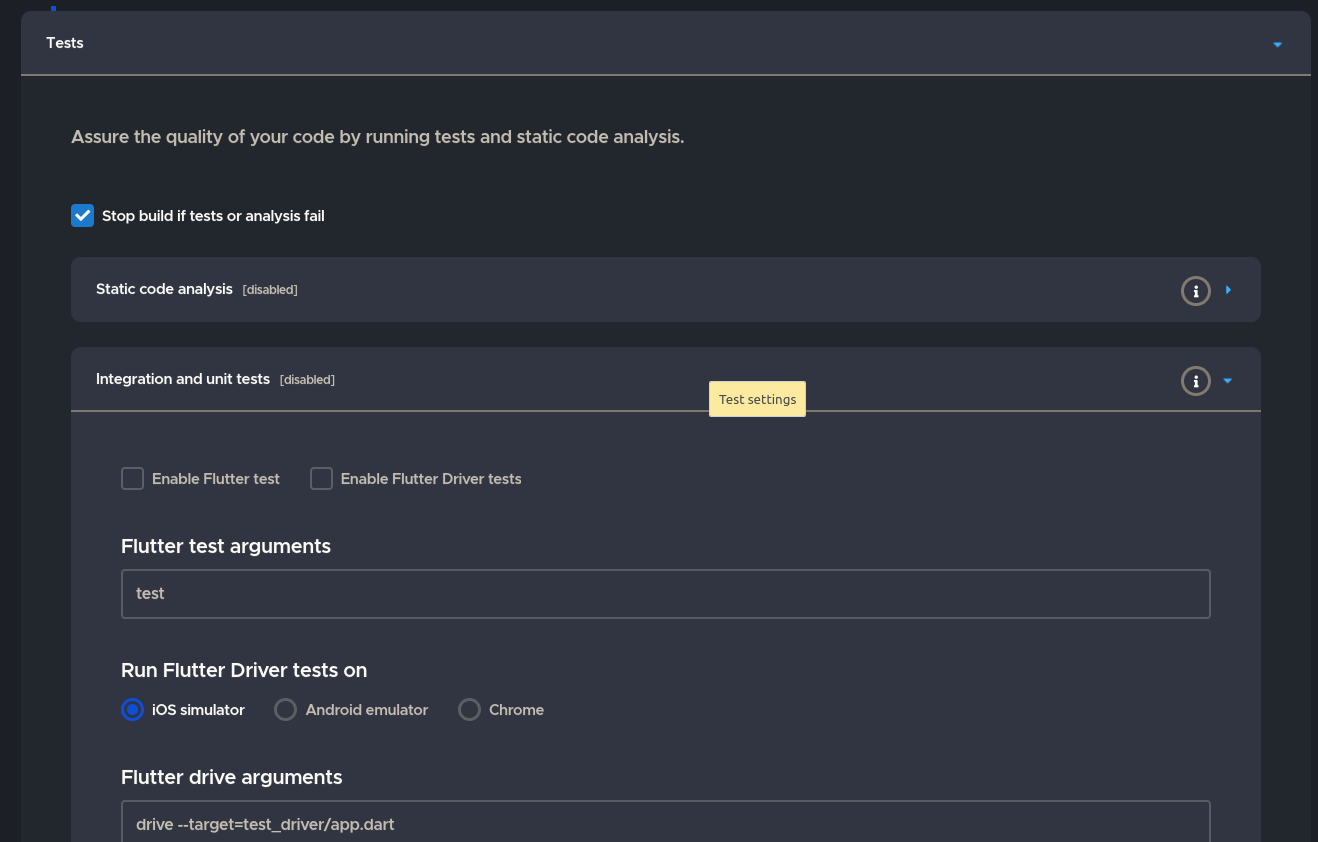
Task: Click Static code analysis header label
Action: 164,289
